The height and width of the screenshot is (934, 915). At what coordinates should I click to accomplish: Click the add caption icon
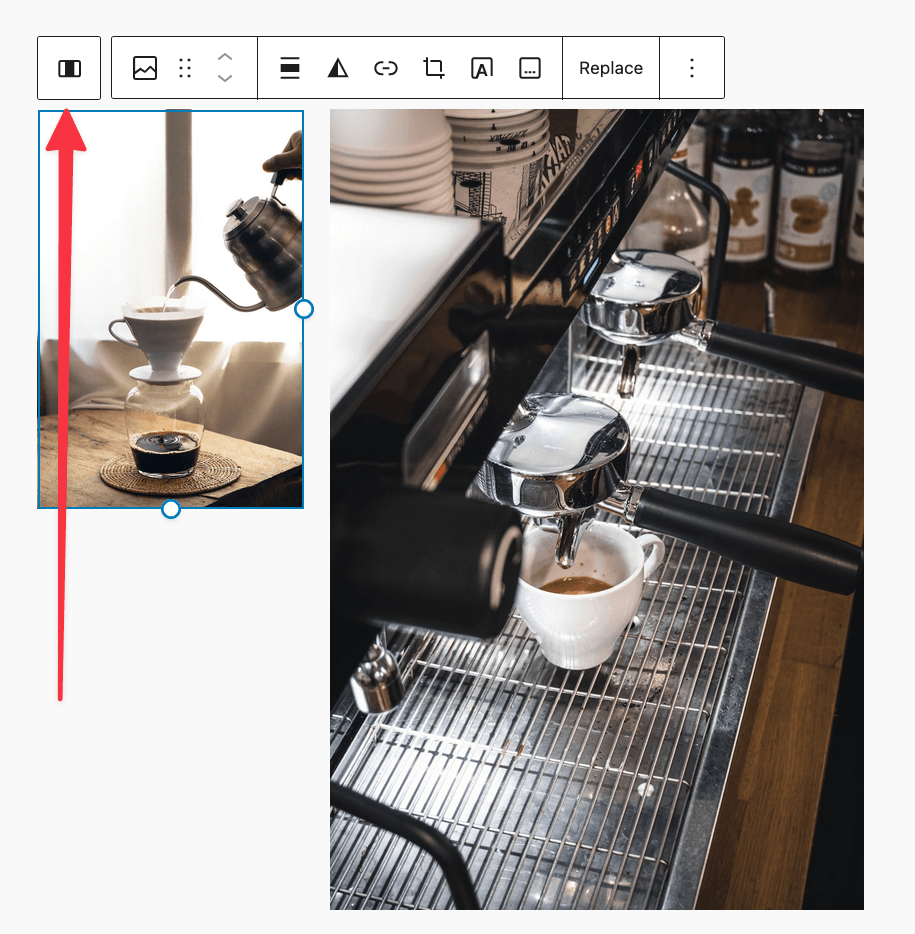[x=530, y=68]
